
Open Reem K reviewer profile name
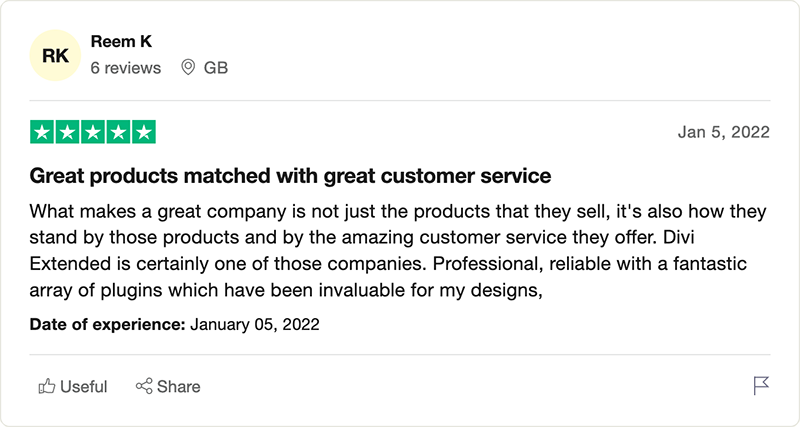click(x=121, y=41)
